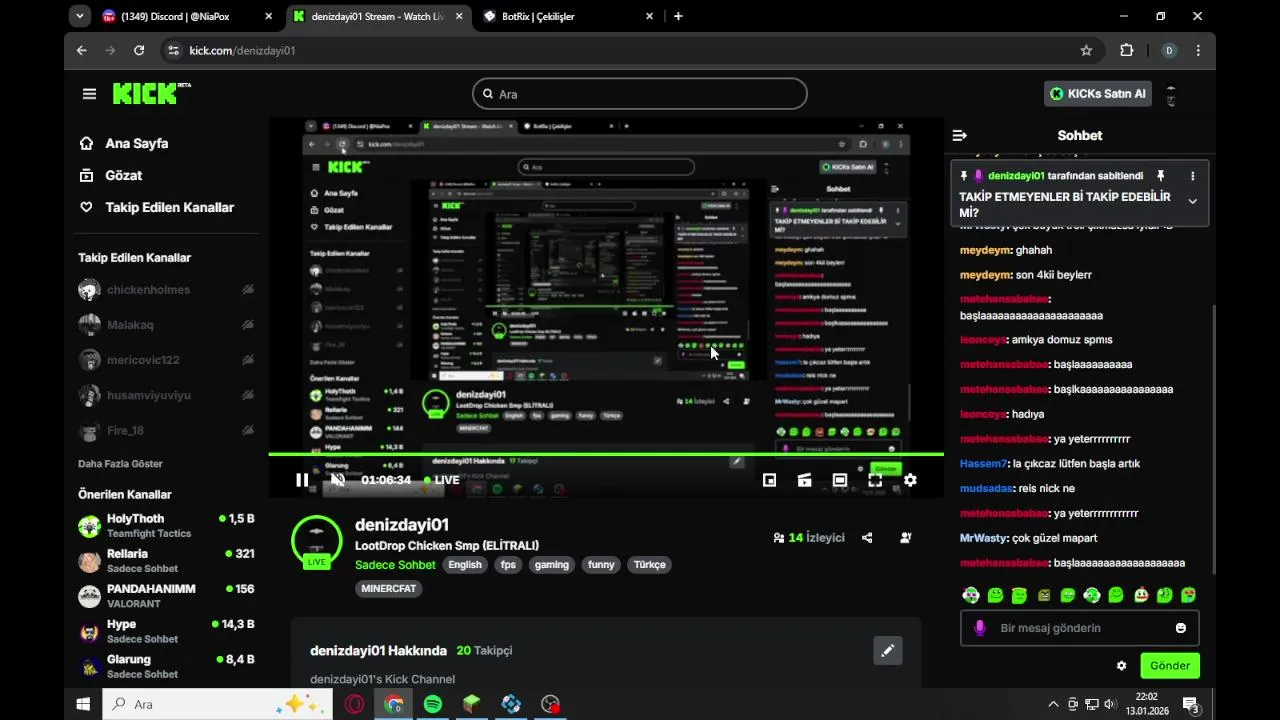
Task: Focus the Ara search field in Kick header
Action: 639,93
